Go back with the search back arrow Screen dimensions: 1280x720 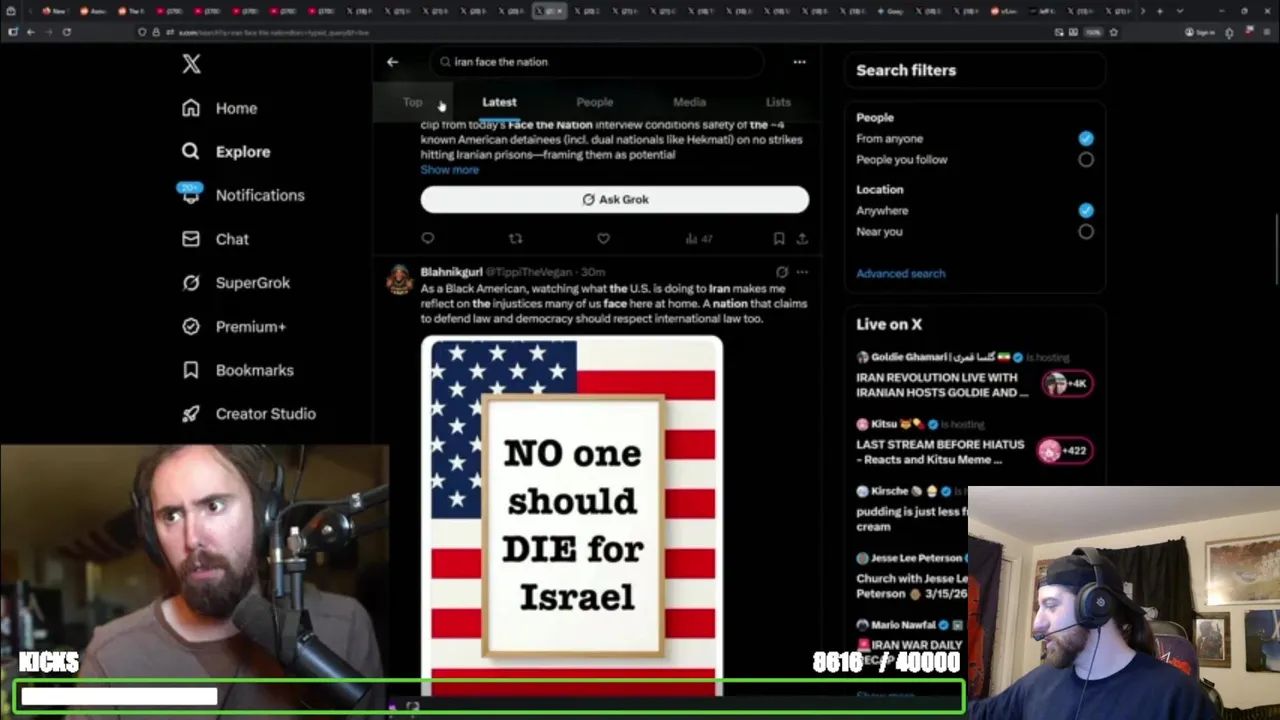(x=392, y=62)
